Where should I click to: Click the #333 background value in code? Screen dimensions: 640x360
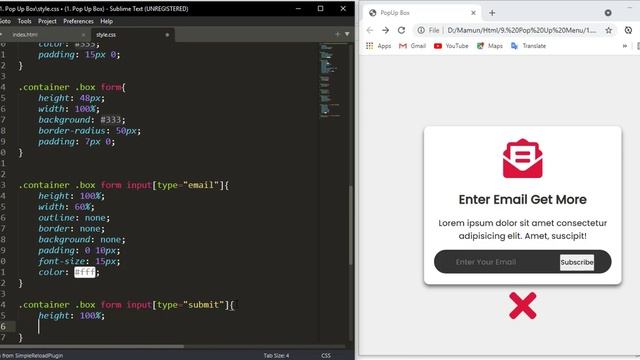coord(111,120)
